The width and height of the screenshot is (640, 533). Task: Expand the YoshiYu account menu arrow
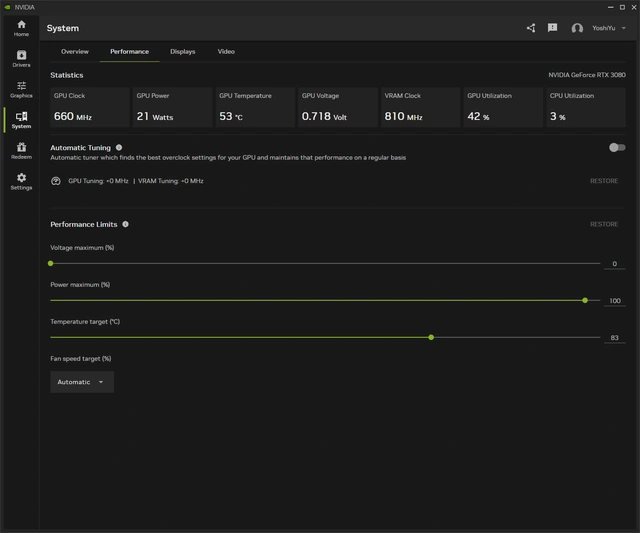coord(624,28)
